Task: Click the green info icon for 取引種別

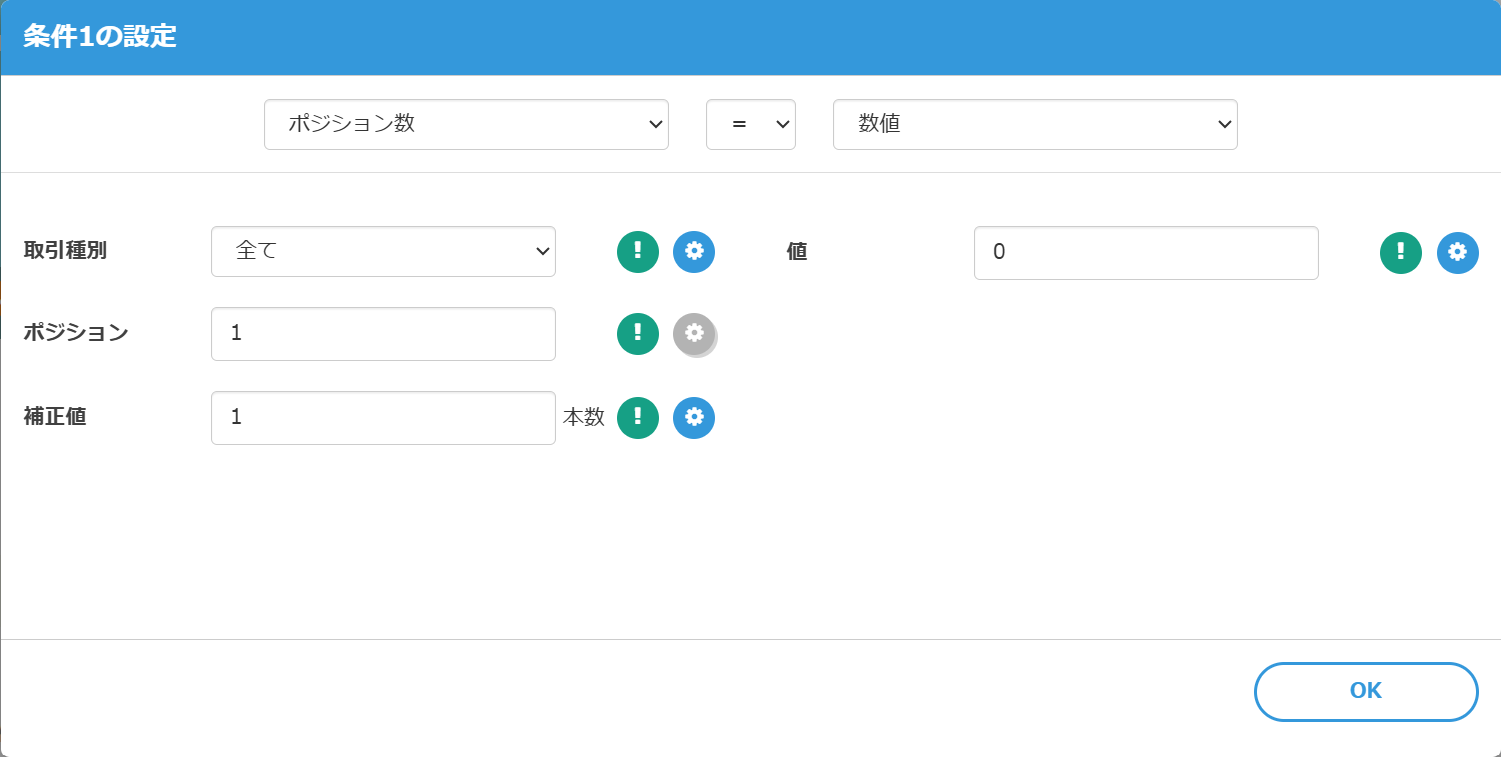Action: (x=638, y=252)
